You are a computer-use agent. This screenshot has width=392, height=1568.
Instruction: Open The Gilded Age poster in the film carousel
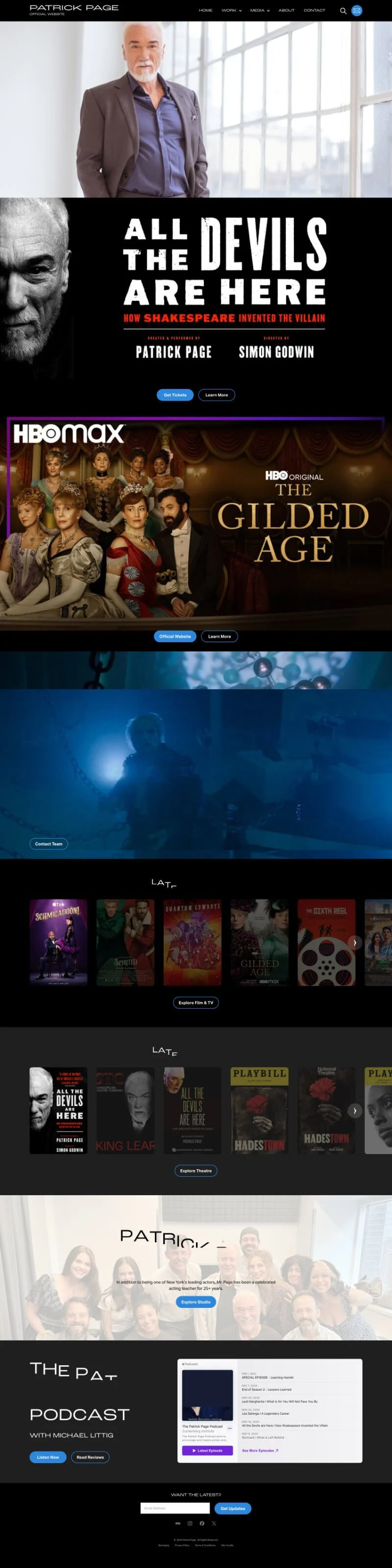point(259,943)
